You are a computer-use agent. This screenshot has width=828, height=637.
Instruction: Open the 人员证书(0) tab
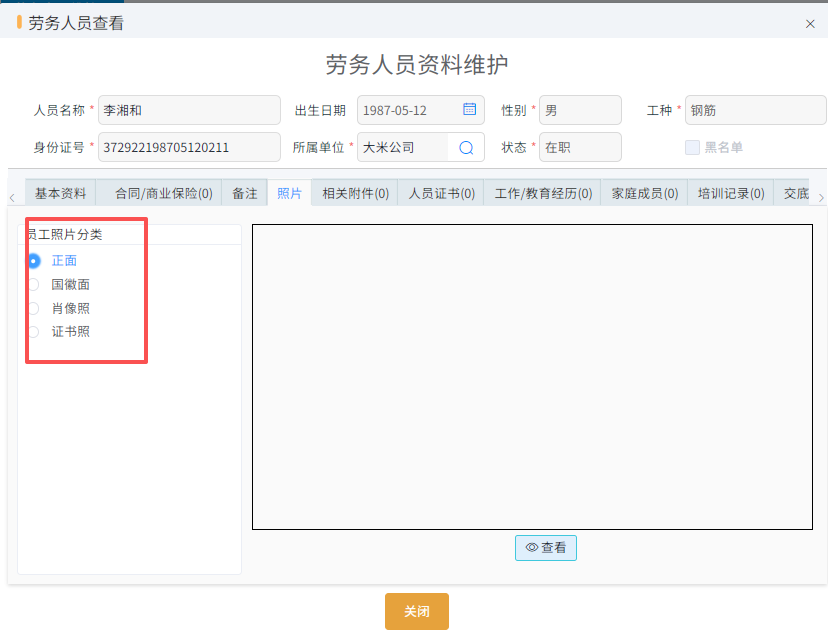(441, 193)
